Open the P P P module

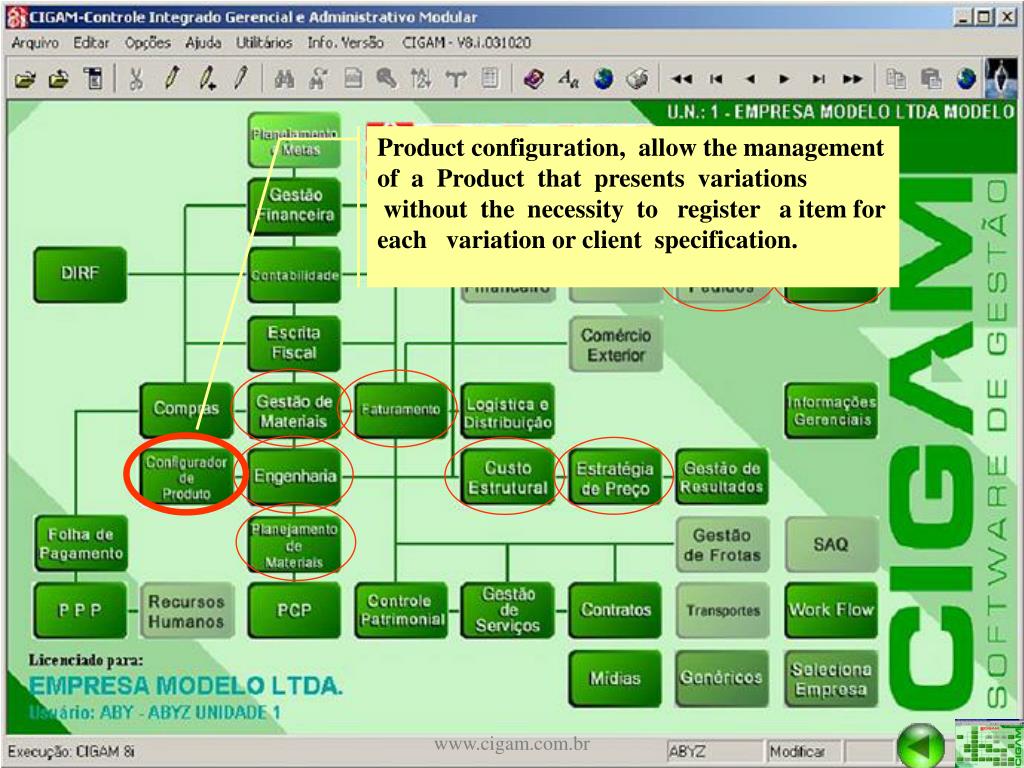click(80, 610)
